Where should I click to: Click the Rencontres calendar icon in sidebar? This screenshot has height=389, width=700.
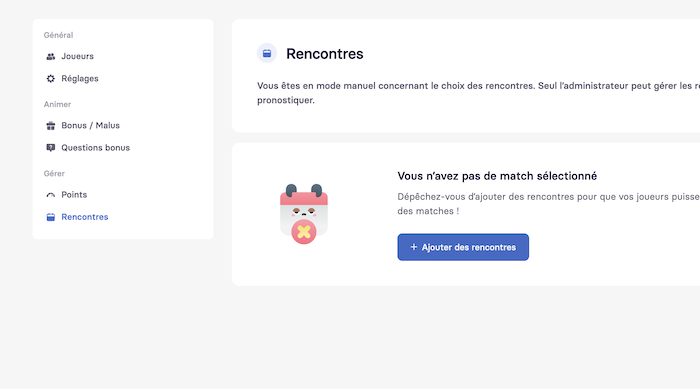(x=50, y=217)
